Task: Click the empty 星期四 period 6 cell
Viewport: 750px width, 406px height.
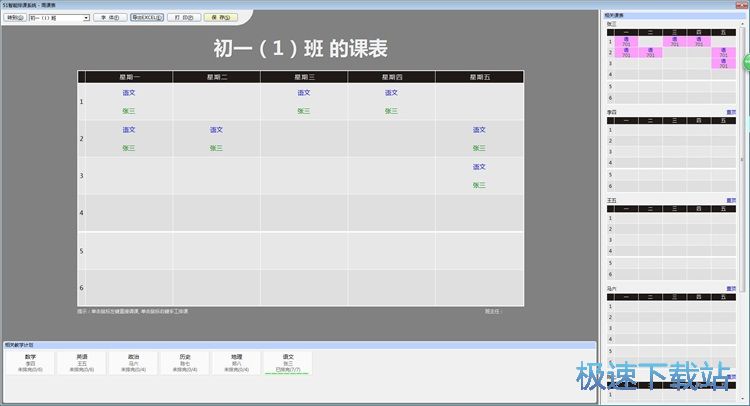Action: [391, 287]
